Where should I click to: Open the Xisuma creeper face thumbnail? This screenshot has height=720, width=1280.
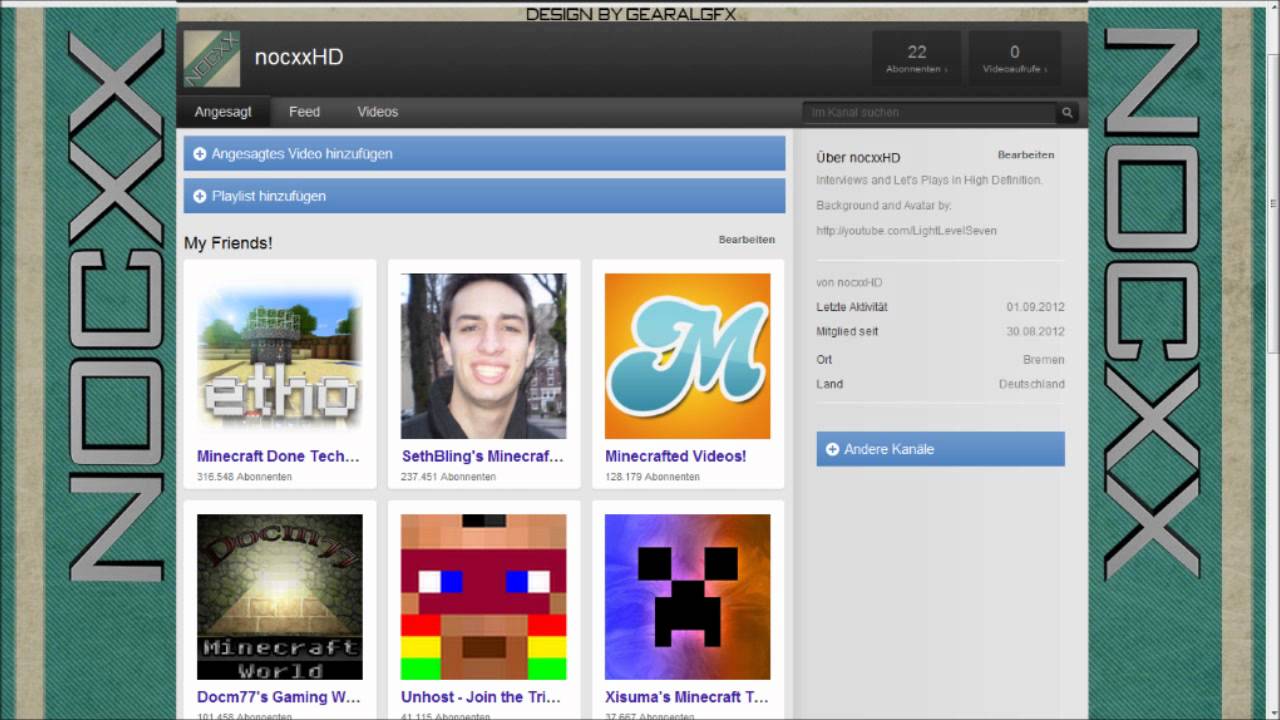click(688, 597)
